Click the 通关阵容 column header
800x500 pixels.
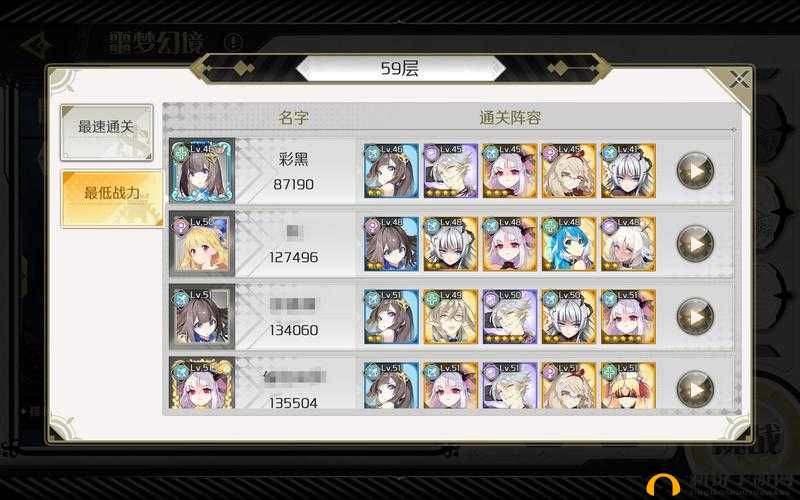click(x=510, y=118)
